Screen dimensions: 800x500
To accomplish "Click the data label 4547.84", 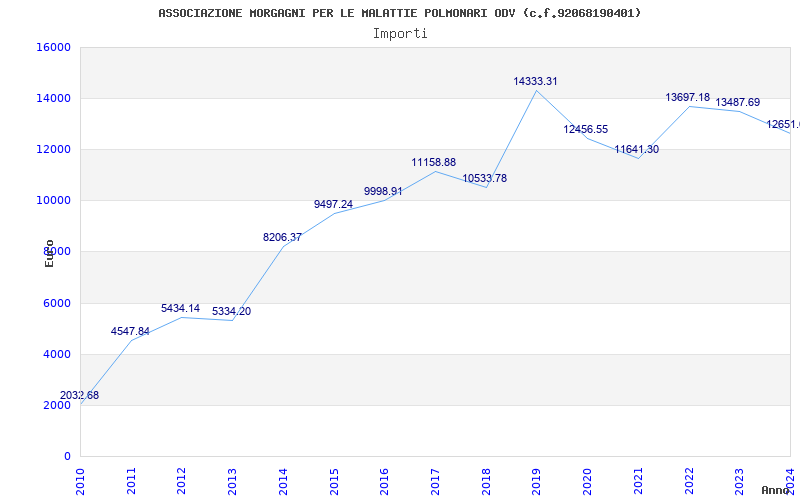I will pyautogui.click(x=130, y=332).
